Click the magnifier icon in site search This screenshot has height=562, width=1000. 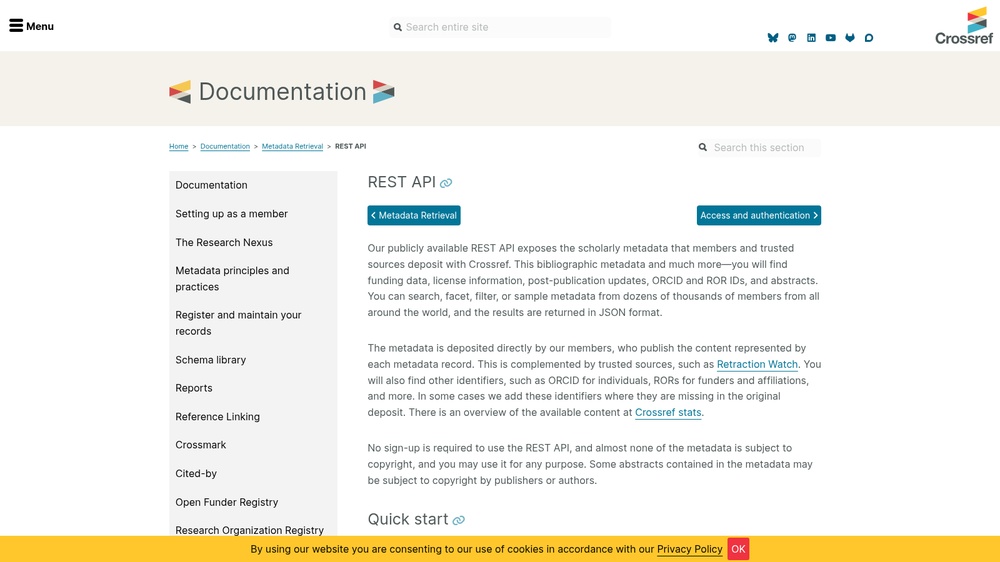(x=397, y=27)
